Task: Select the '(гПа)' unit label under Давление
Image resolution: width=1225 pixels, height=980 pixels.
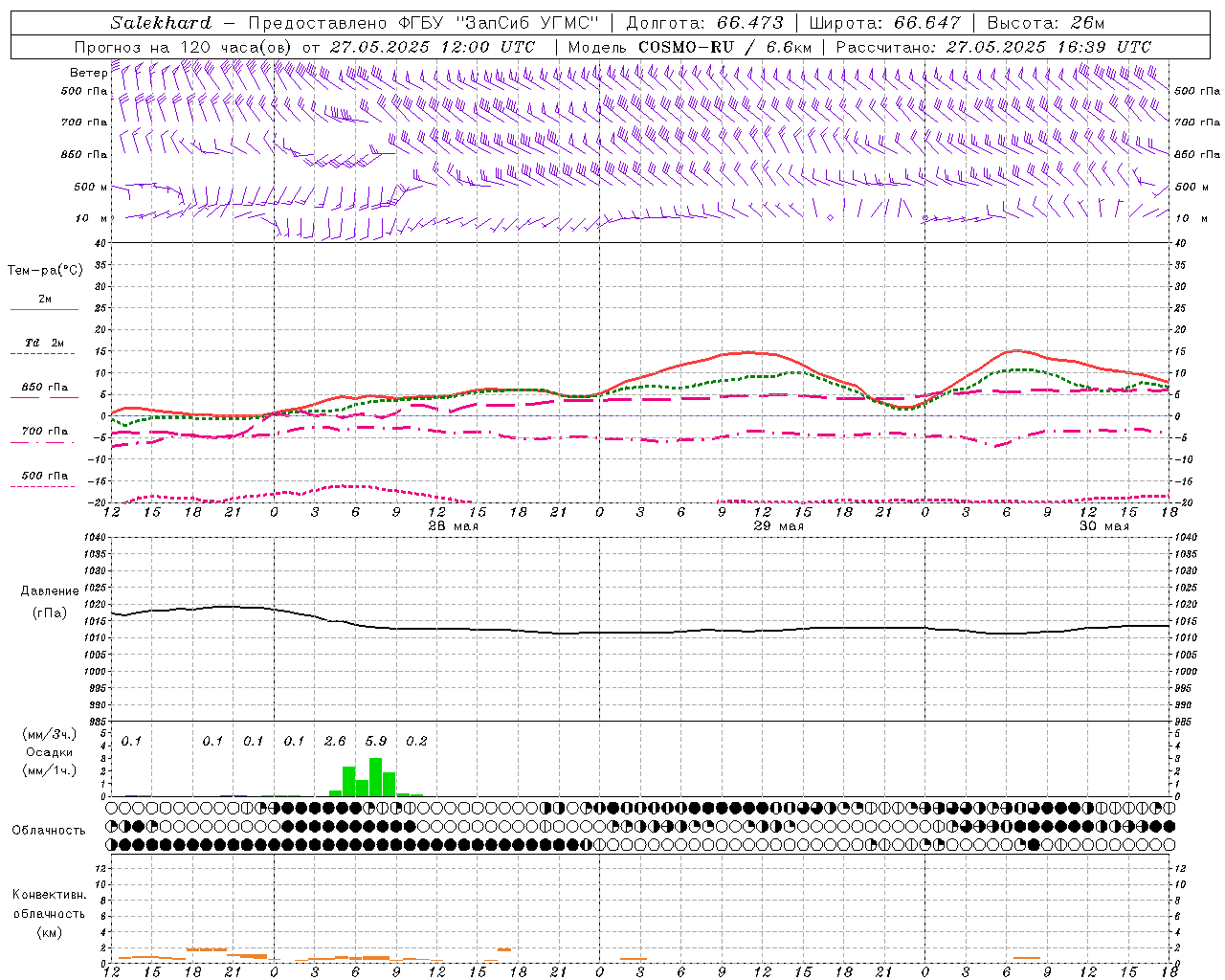Action: 50,613
